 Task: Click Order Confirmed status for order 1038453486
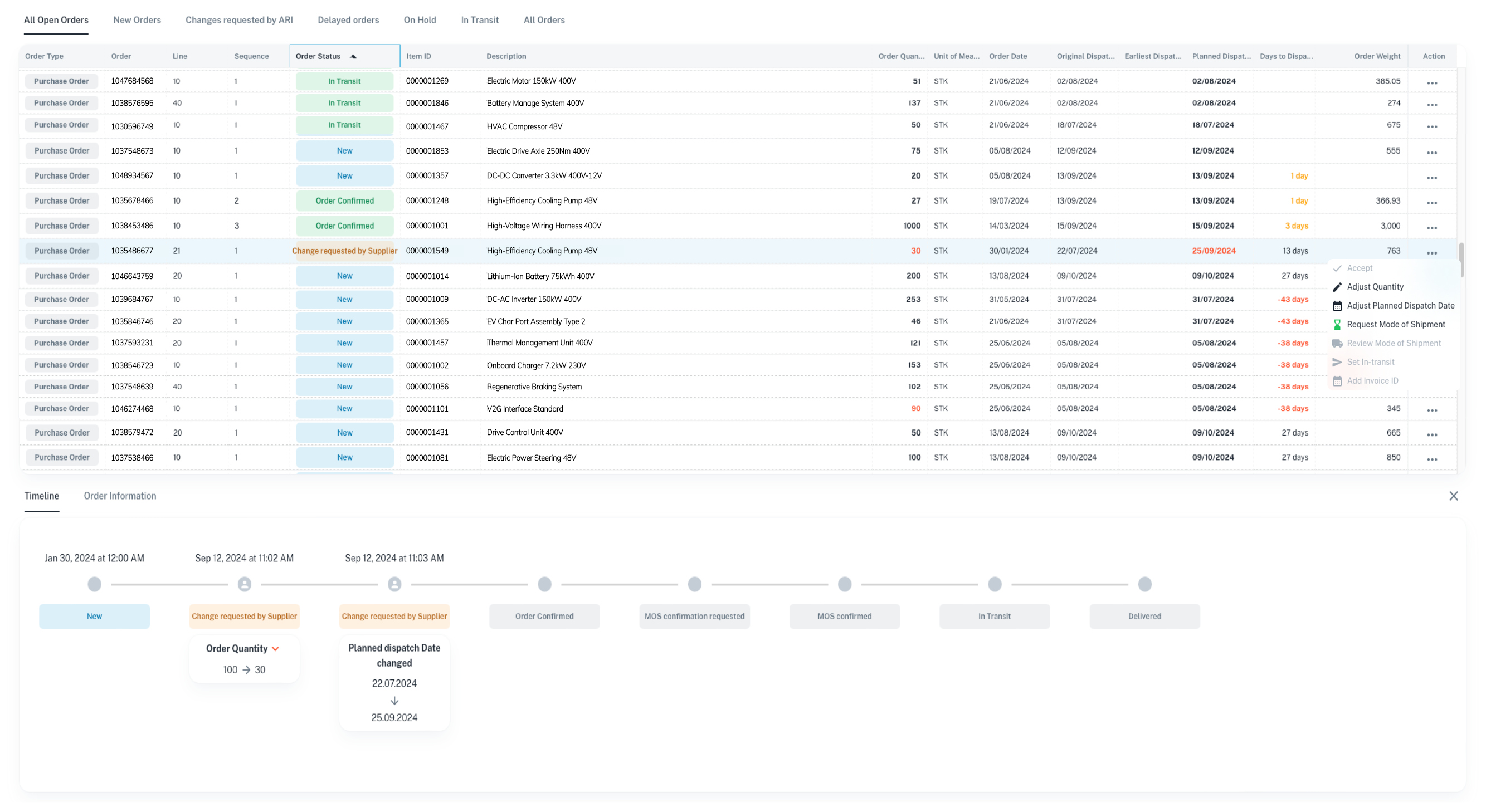[x=344, y=226]
